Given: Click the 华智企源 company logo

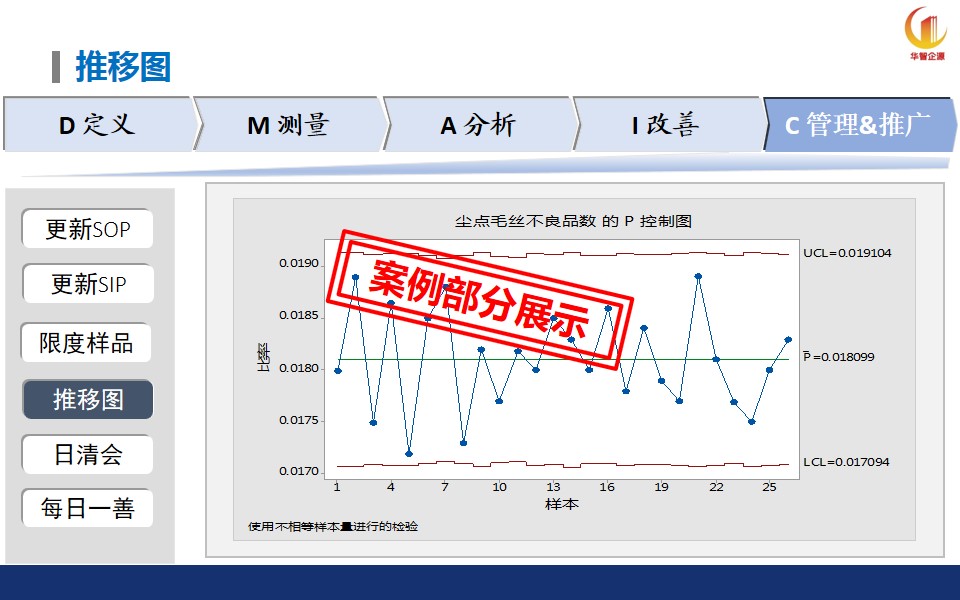Looking at the screenshot, I should [925, 34].
